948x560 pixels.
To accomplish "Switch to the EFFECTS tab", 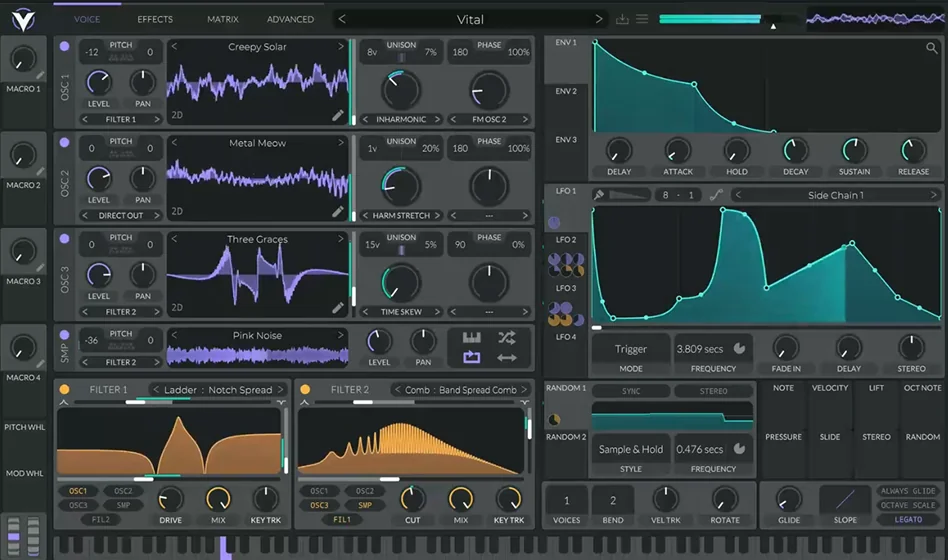I will pyautogui.click(x=155, y=19).
